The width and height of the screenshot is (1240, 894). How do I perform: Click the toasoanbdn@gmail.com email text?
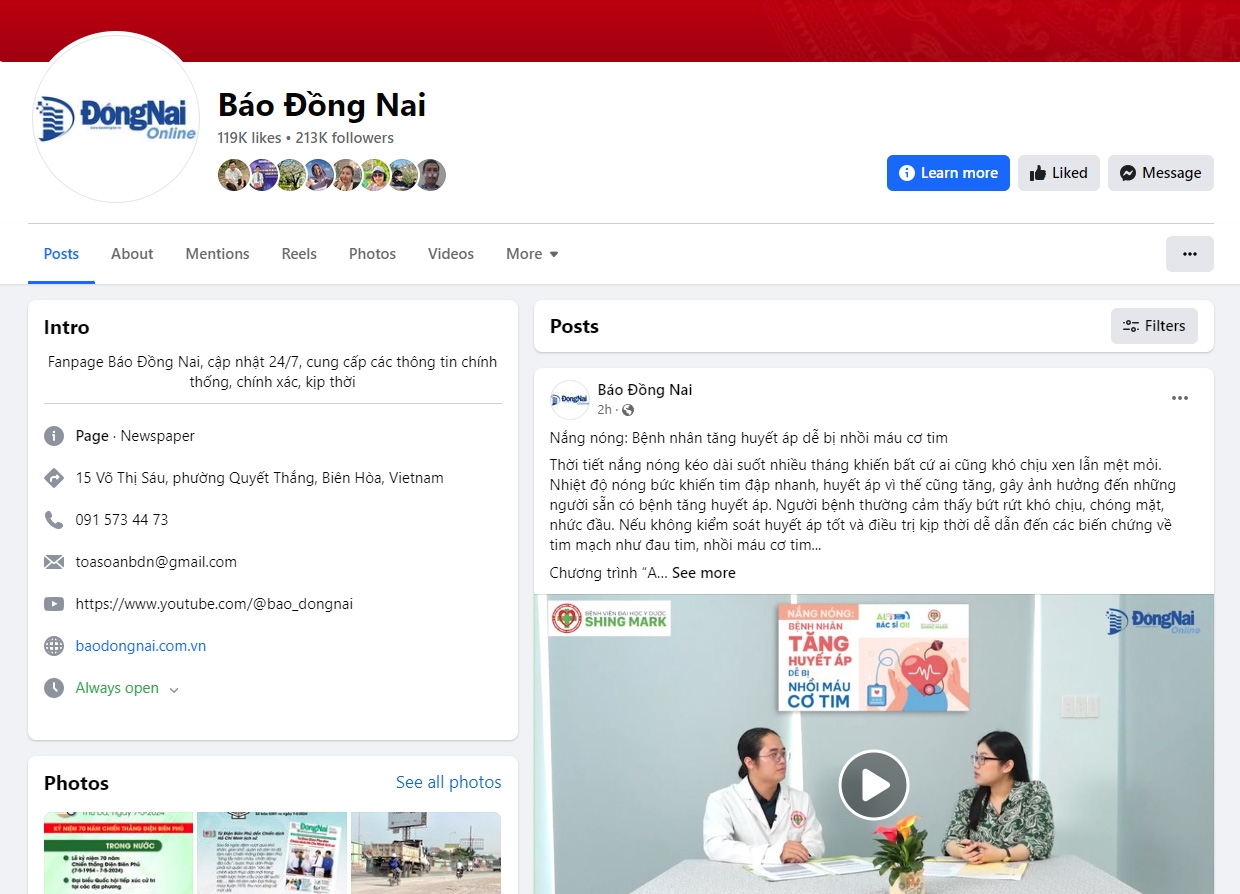tap(156, 562)
